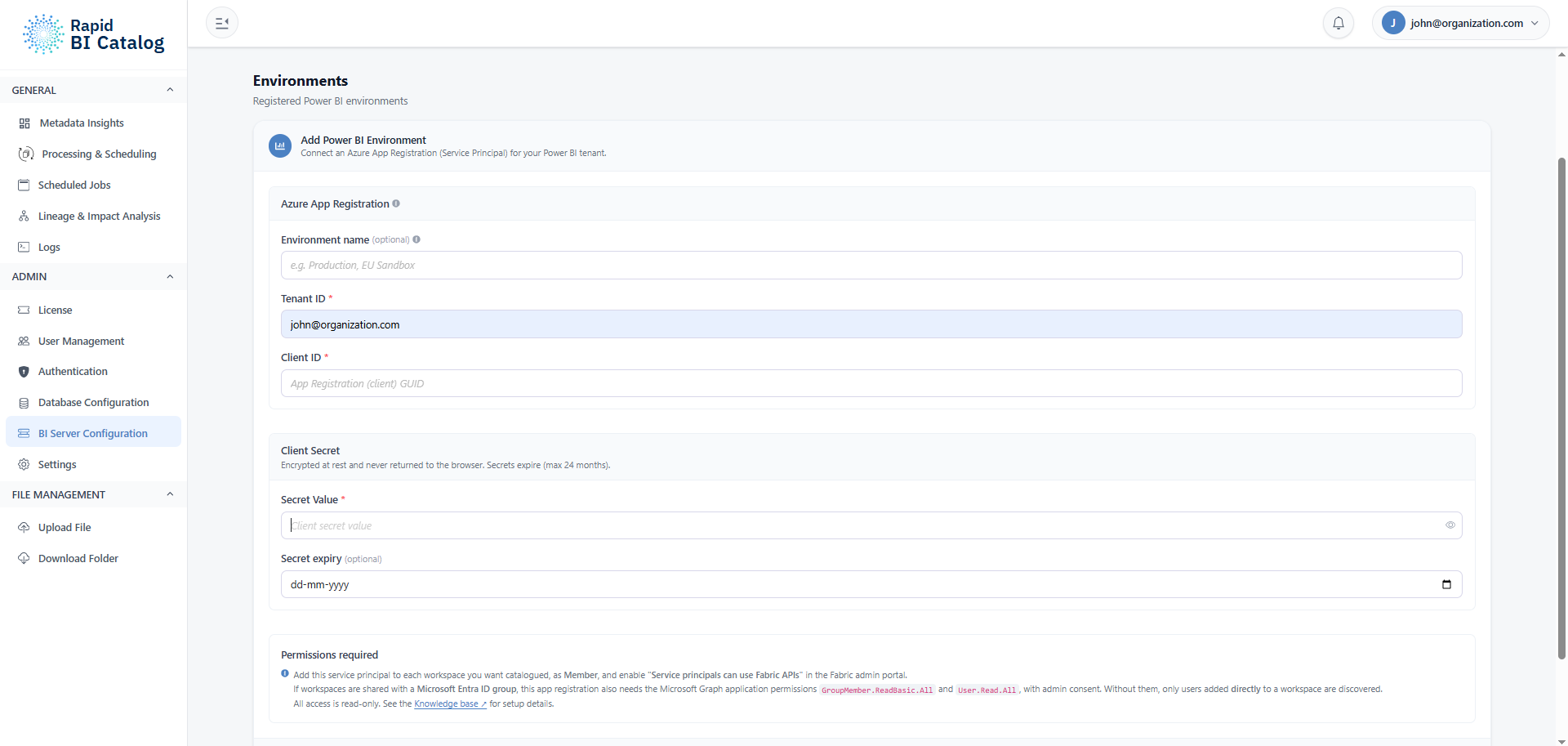Click the Secret expiry date field
This screenshot has height=746, width=1568.
click(871, 584)
